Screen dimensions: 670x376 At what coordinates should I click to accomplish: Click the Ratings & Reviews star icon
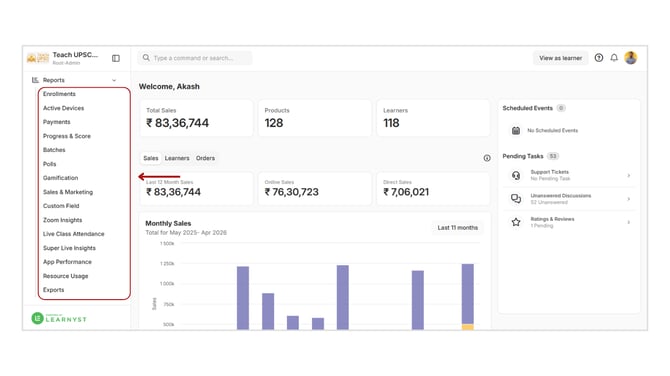click(x=516, y=222)
